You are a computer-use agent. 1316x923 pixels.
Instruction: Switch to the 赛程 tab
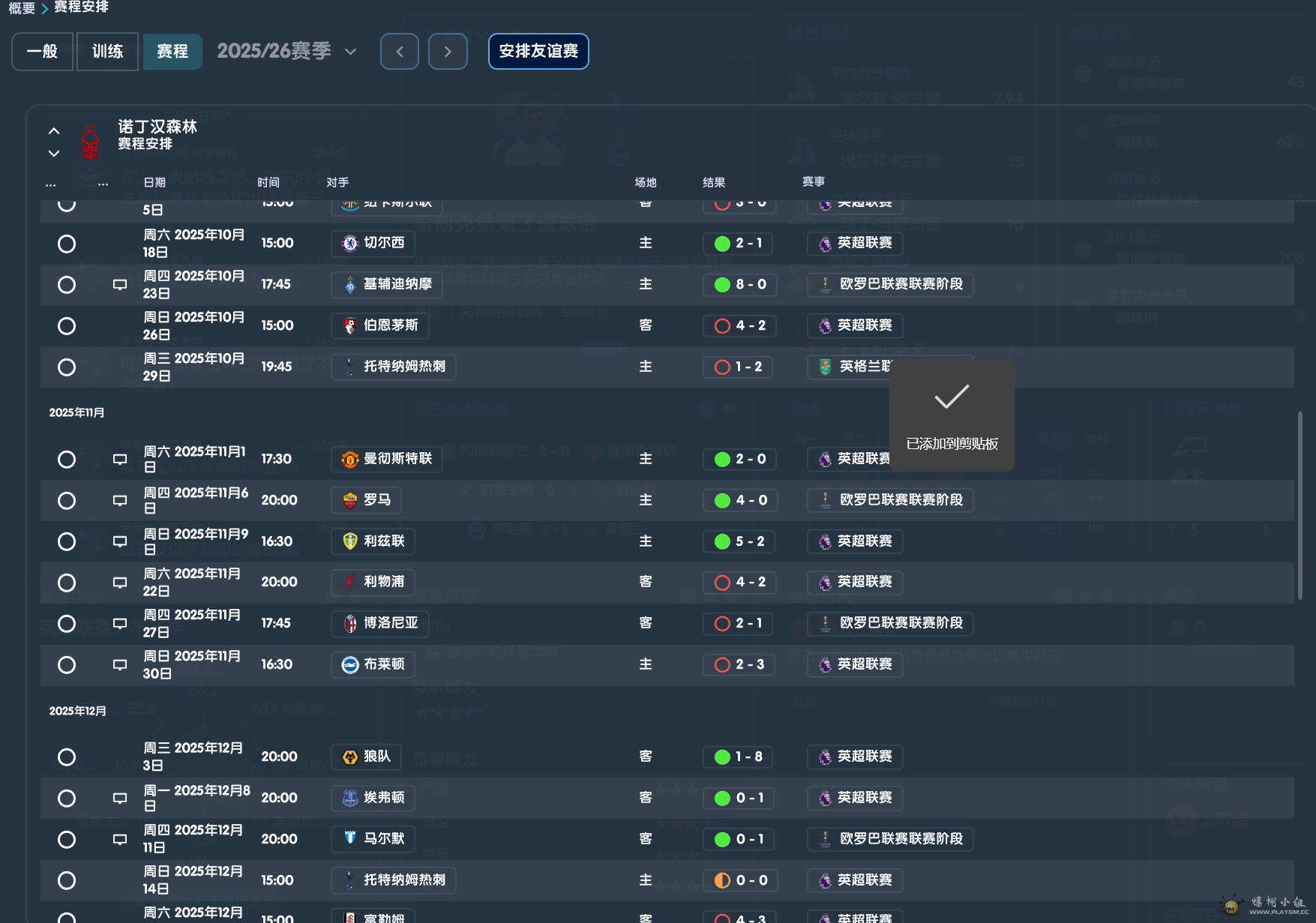coord(172,52)
